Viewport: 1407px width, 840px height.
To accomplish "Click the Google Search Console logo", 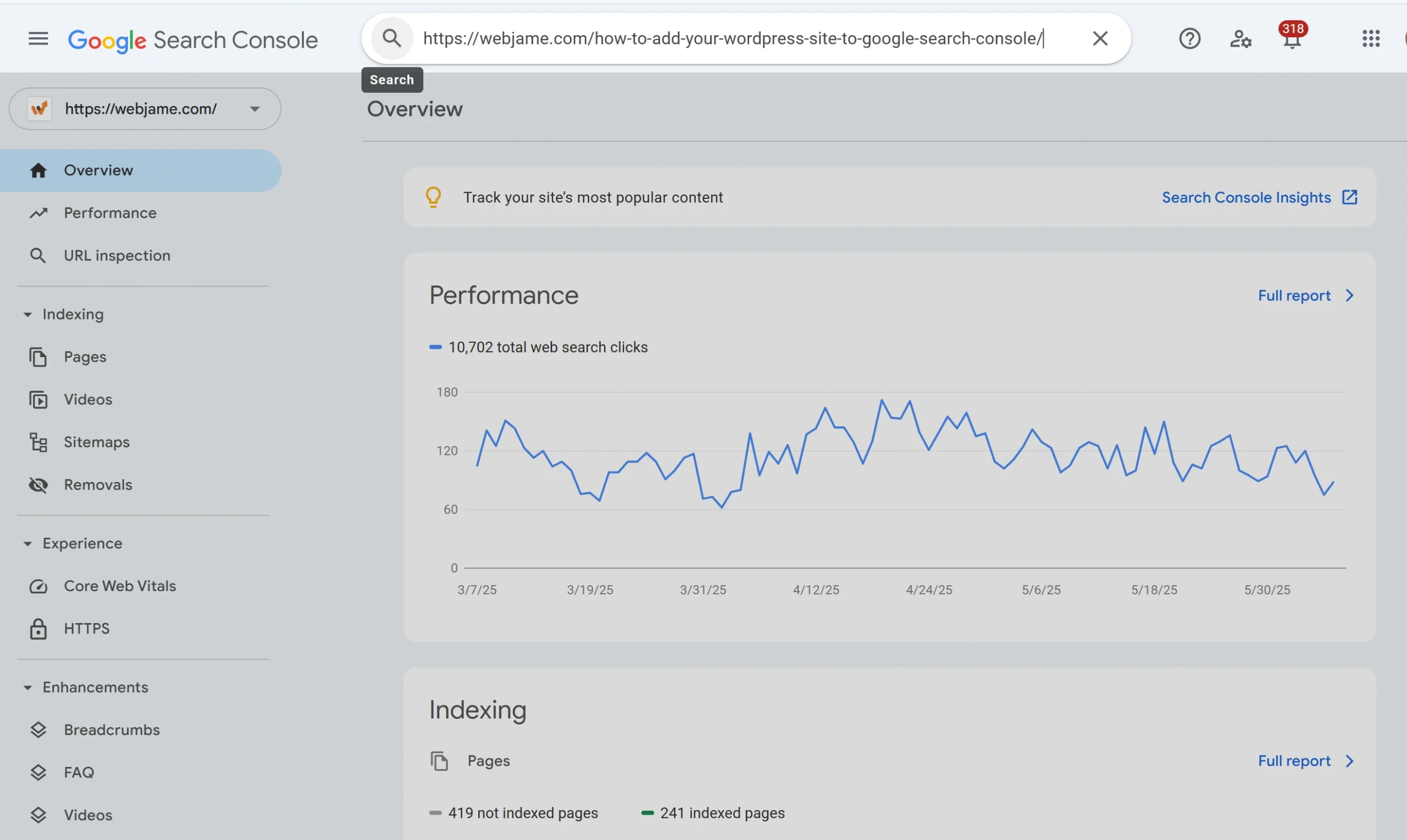I will [192, 40].
